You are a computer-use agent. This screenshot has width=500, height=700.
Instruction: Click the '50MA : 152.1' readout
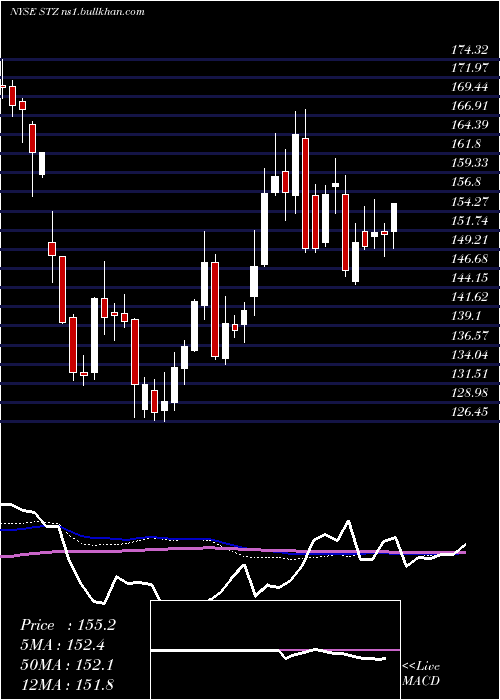coord(67,665)
